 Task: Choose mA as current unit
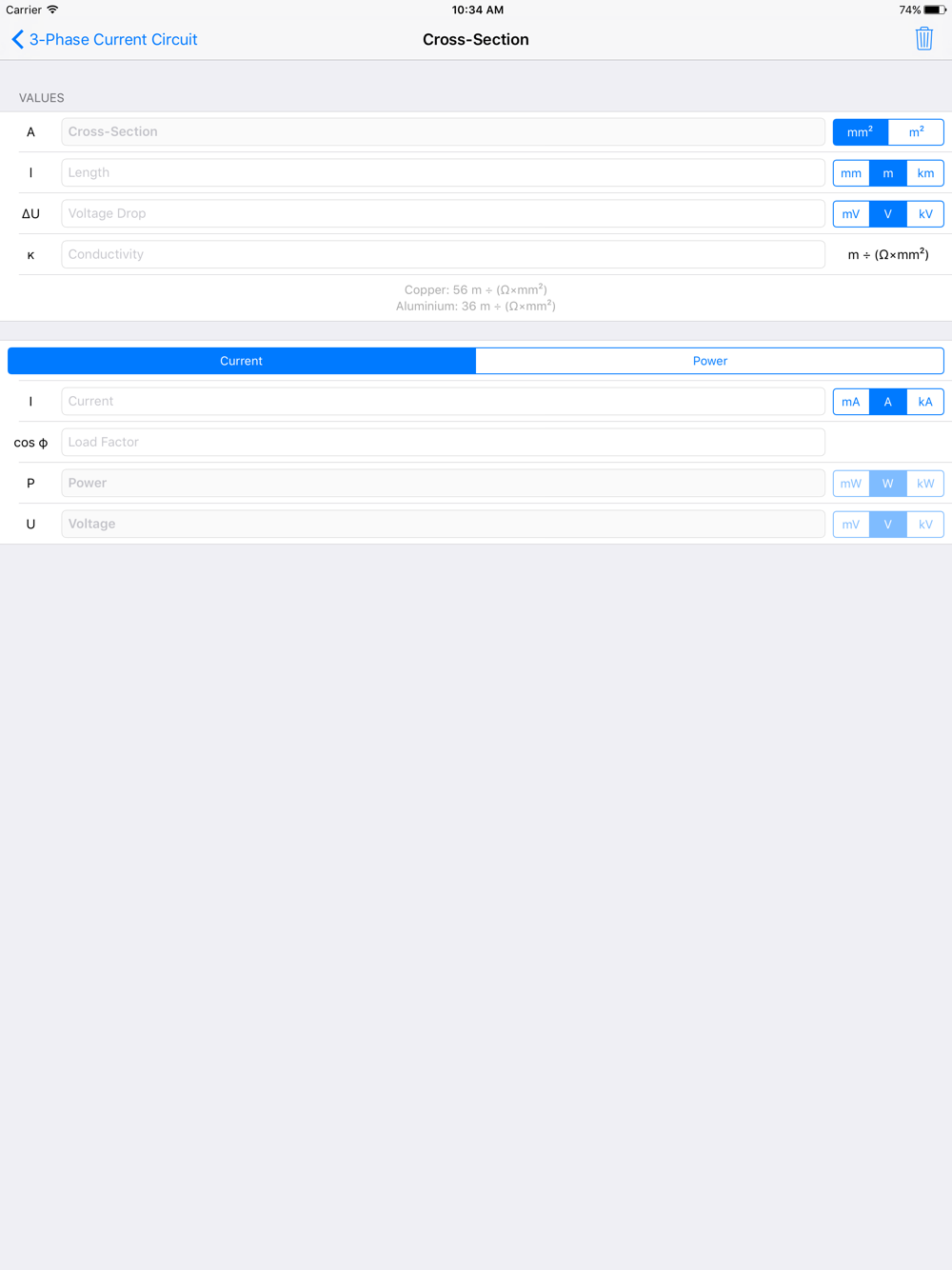[x=851, y=402]
